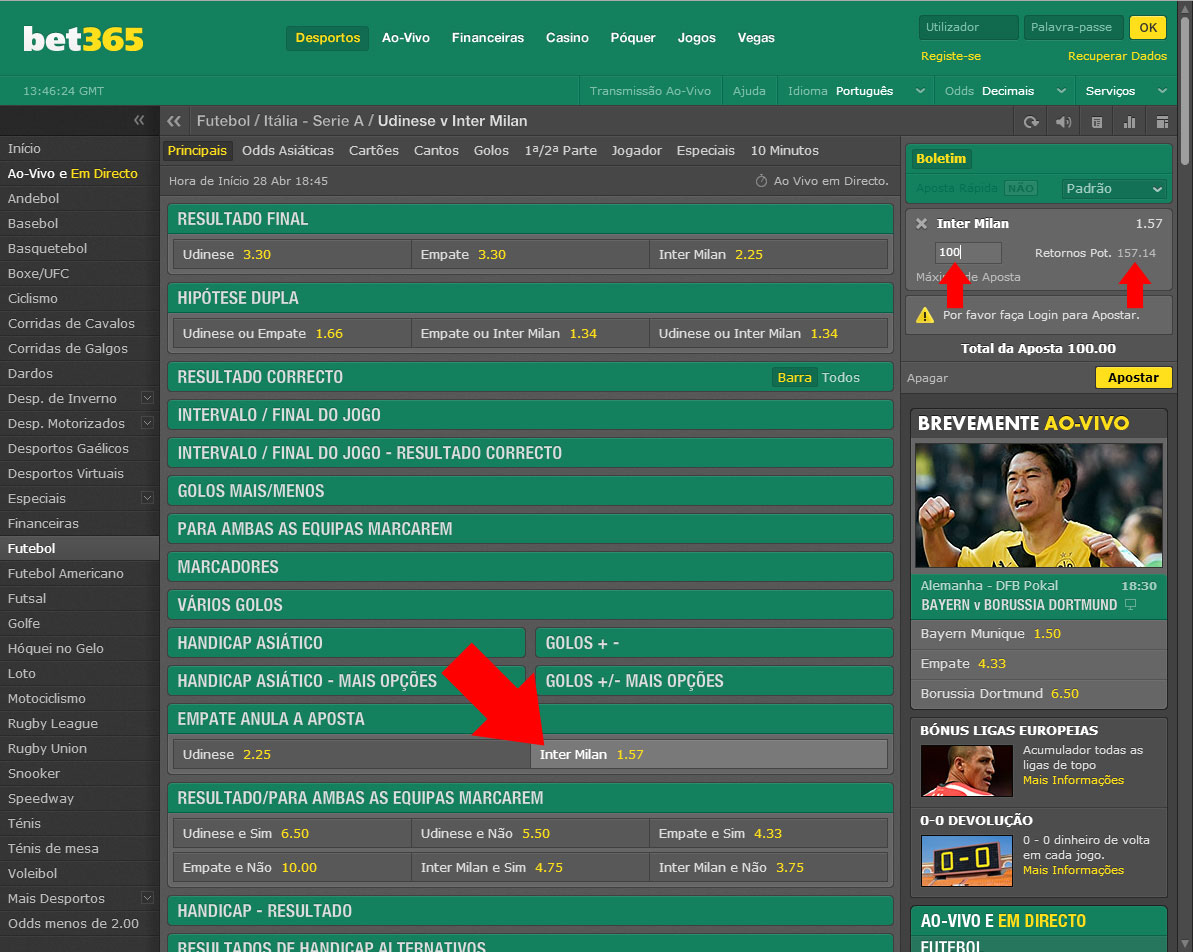This screenshot has height=952, width=1193.
Task: Open the Padrão bet type dropdown
Action: click(1114, 188)
